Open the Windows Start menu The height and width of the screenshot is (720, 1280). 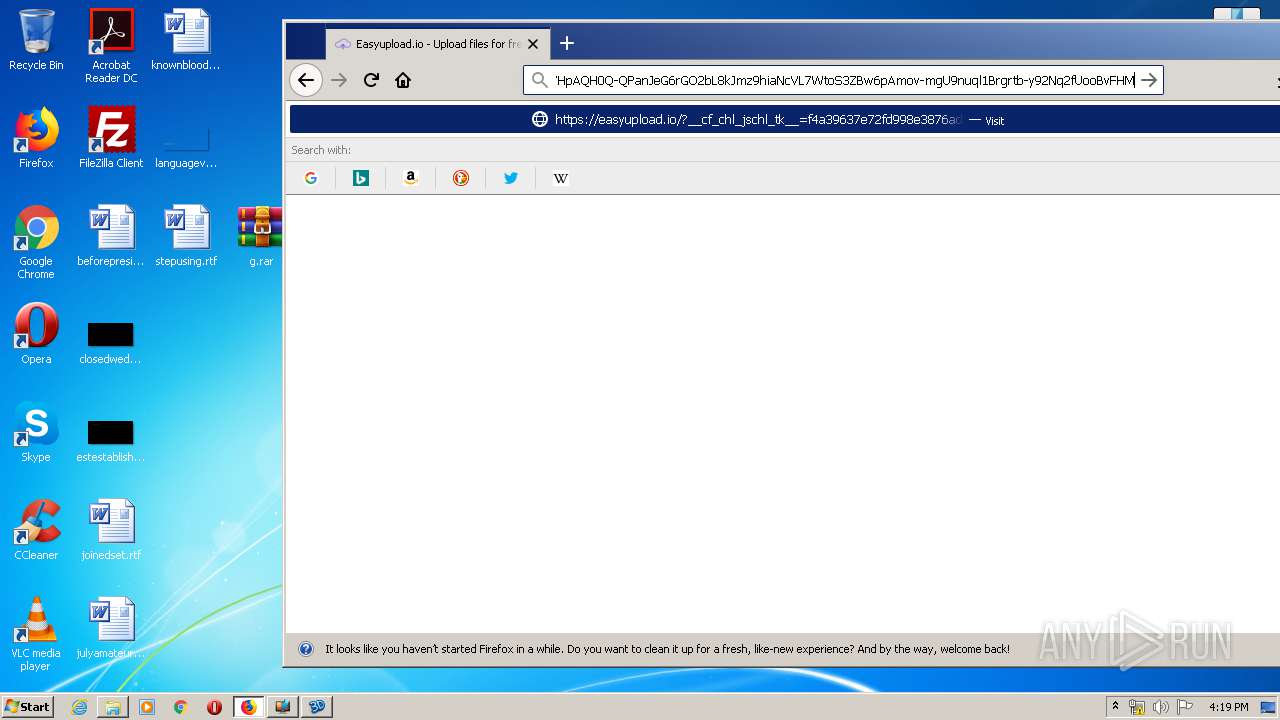(x=28, y=706)
